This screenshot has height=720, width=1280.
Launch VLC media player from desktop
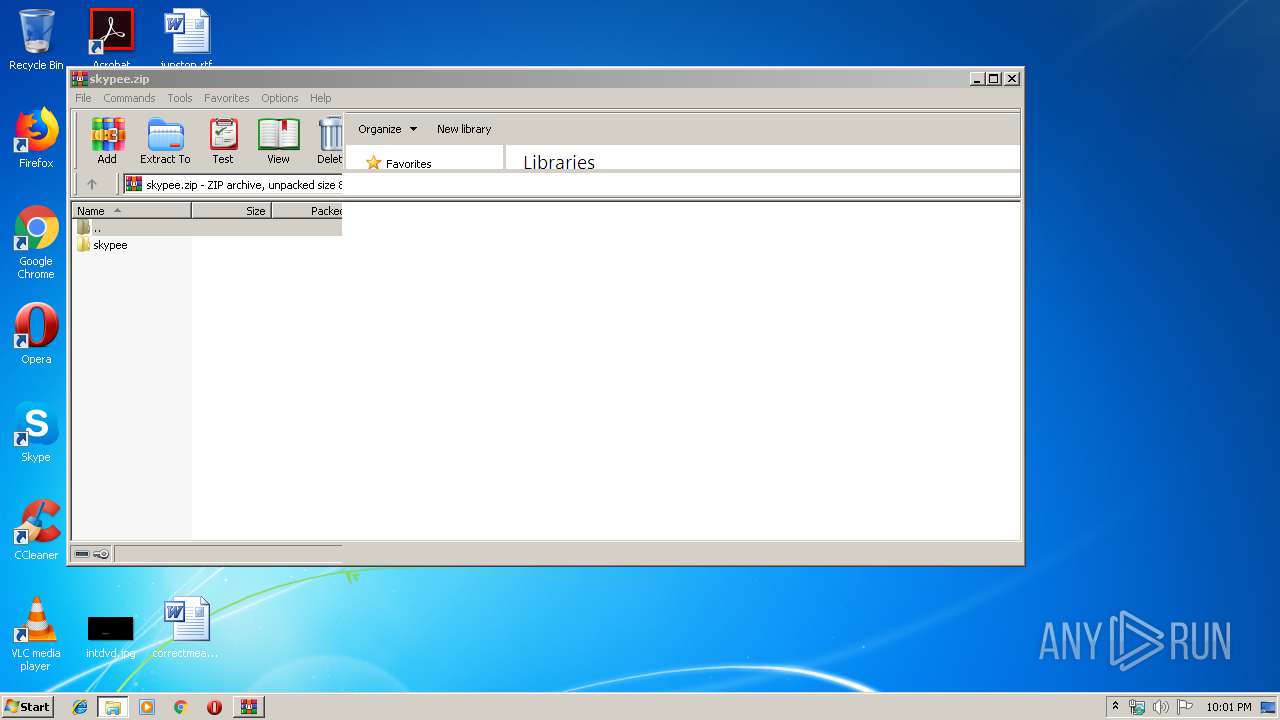pos(36,634)
